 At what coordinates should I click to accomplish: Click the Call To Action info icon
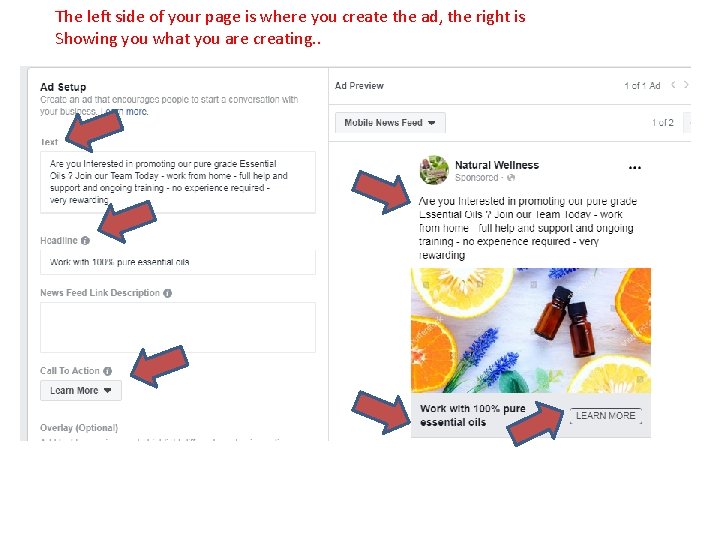pyautogui.click(x=107, y=371)
